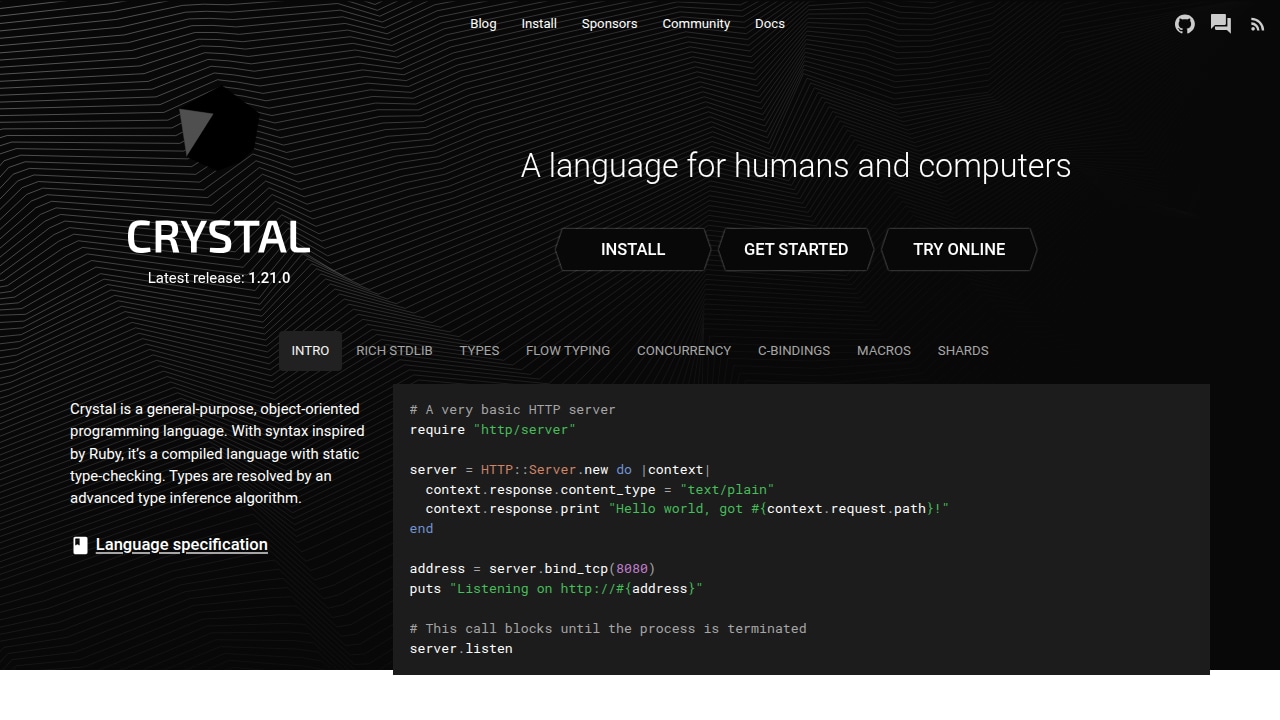Click the 'address = server.bind_tcp(8080)' line
Image resolution: width=1280 pixels, height=720 pixels.
coord(533,569)
